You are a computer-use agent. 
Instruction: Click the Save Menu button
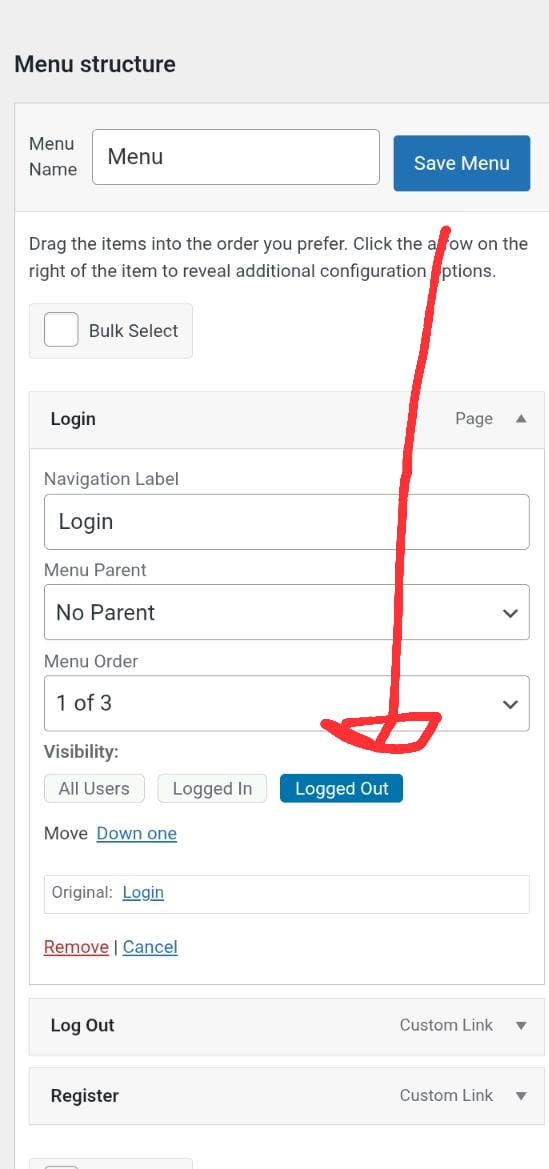pos(462,163)
